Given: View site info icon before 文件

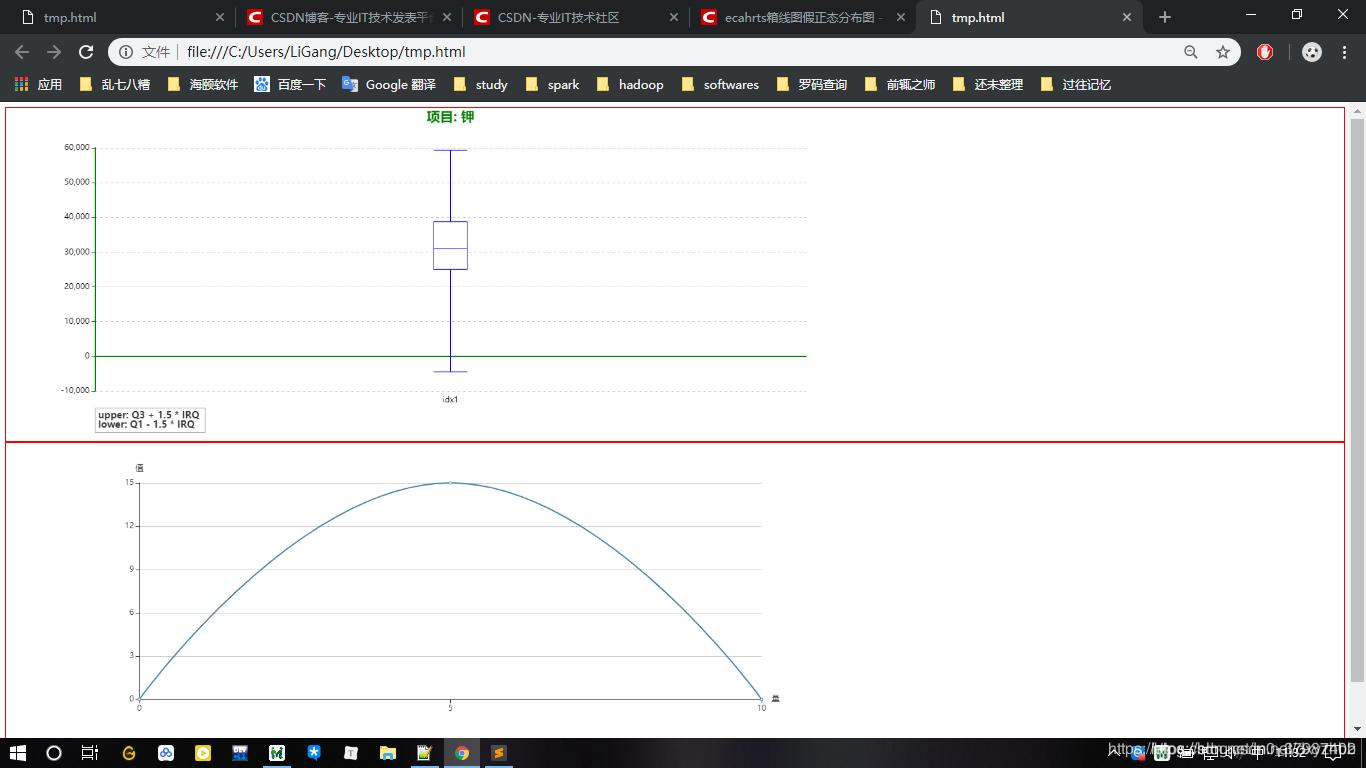Looking at the screenshot, I should [x=126, y=52].
